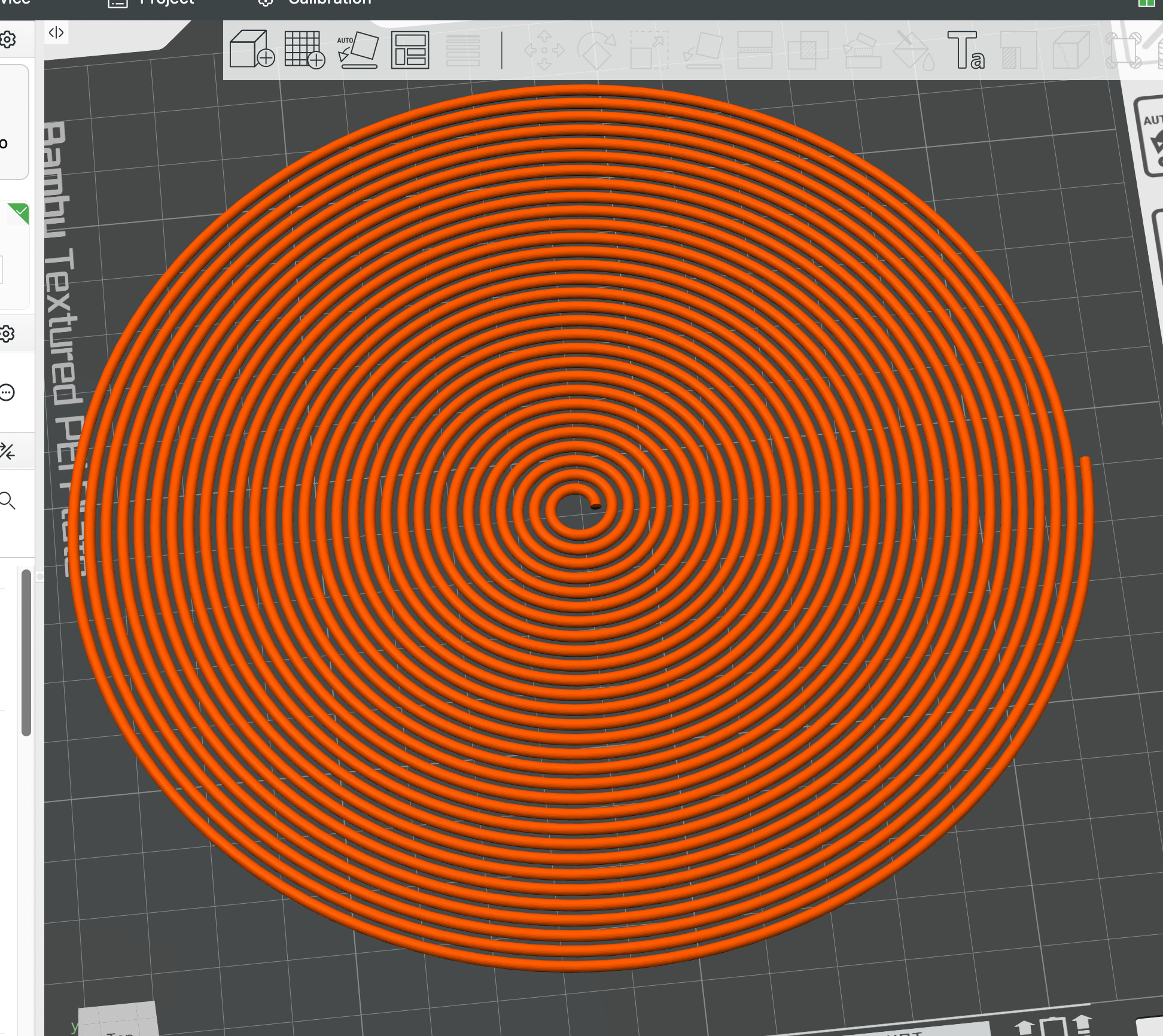Open the sidebar settings search magnifier
The image size is (1163, 1036).
pyautogui.click(x=7, y=500)
